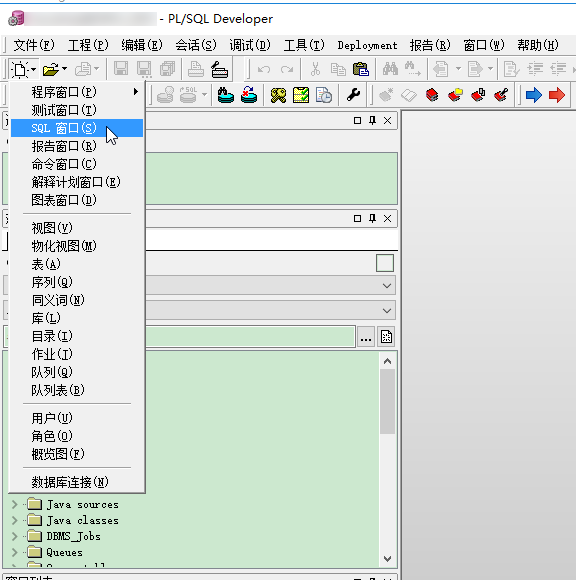Image resolution: width=576 pixels, height=580 pixels.
Task: Close the lower docked panel
Action: tap(387, 219)
